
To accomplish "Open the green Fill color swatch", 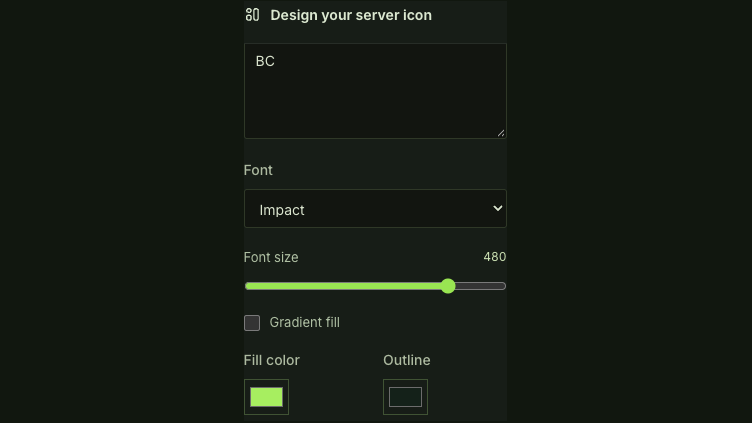I will pyautogui.click(x=266, y=397).
